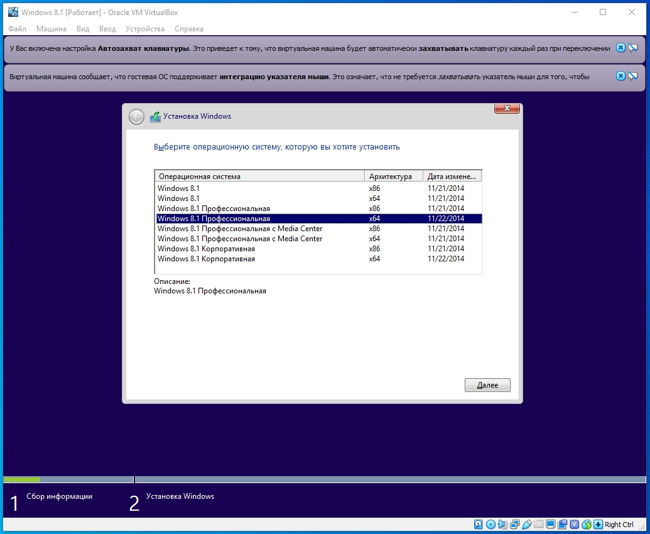Sort by Дата изменения column header
650x534 pixels.
tap(452, 176)
